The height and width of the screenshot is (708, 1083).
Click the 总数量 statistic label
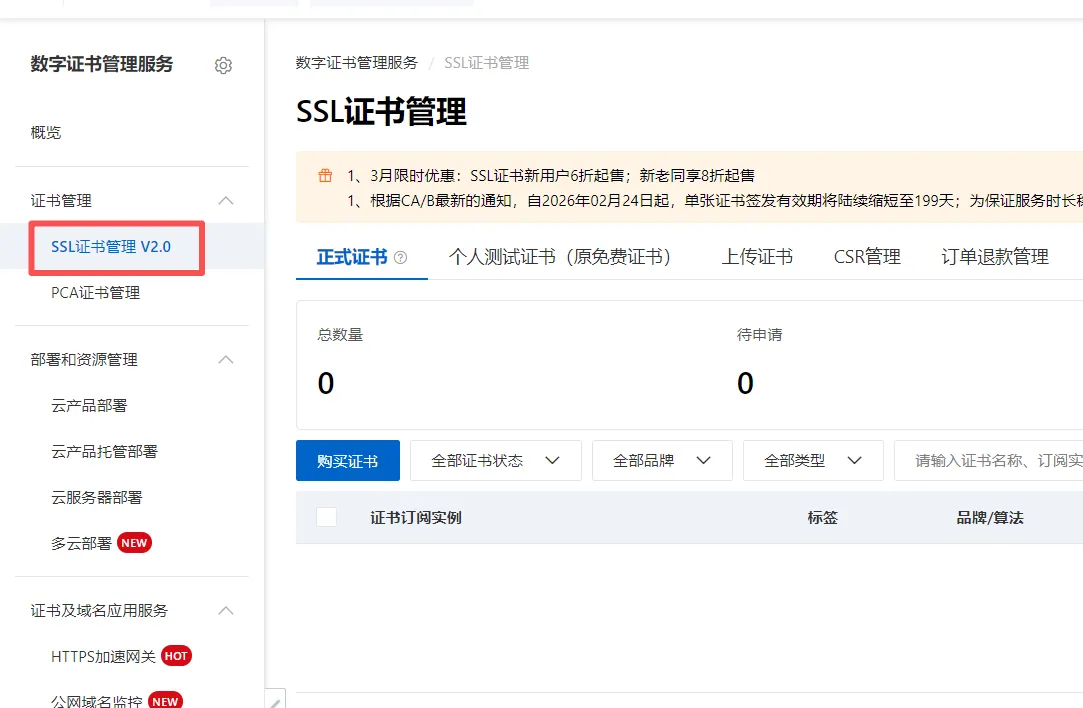tap(340, 335)
